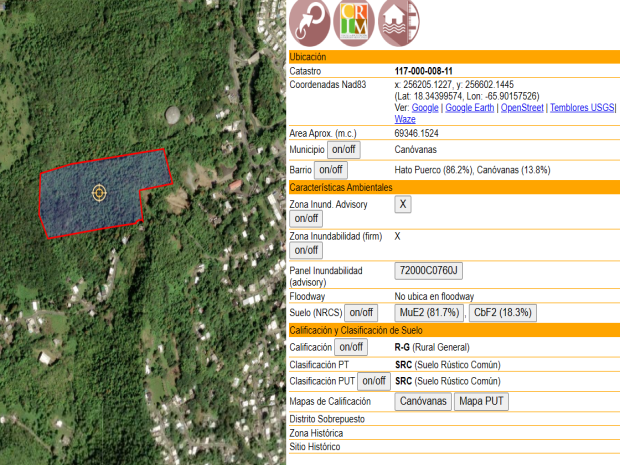The height and width of the screenshot is (465, 620).
Task: Click the circular arrow icon at top
Action: [309, 23]
